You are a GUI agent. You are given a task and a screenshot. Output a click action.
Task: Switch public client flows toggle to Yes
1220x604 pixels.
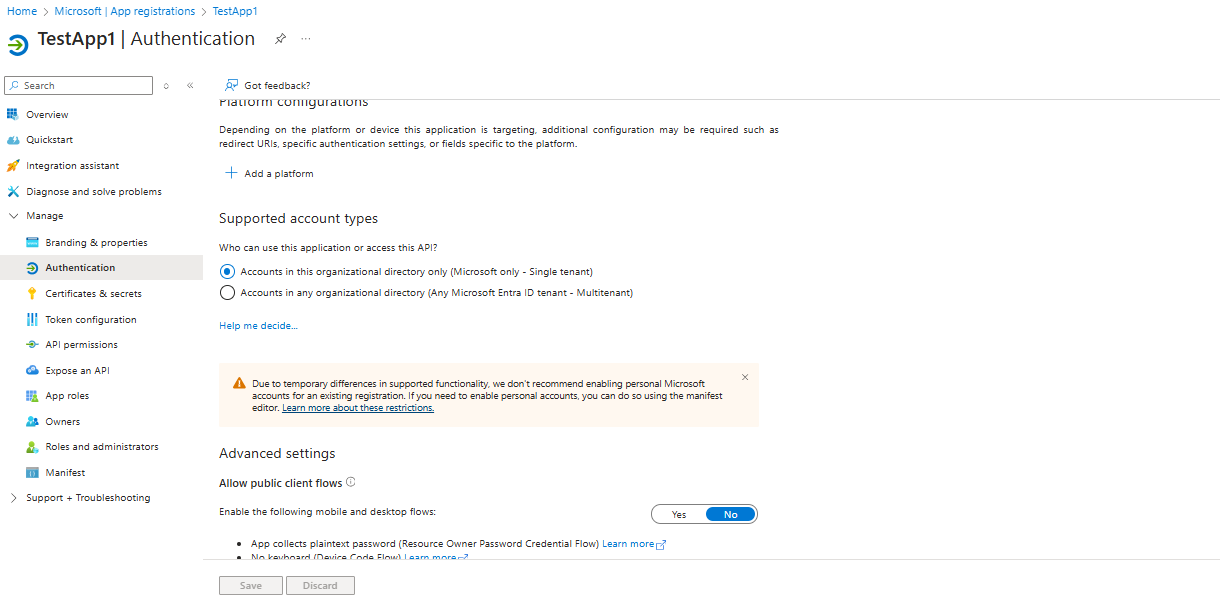pos(679,514)
